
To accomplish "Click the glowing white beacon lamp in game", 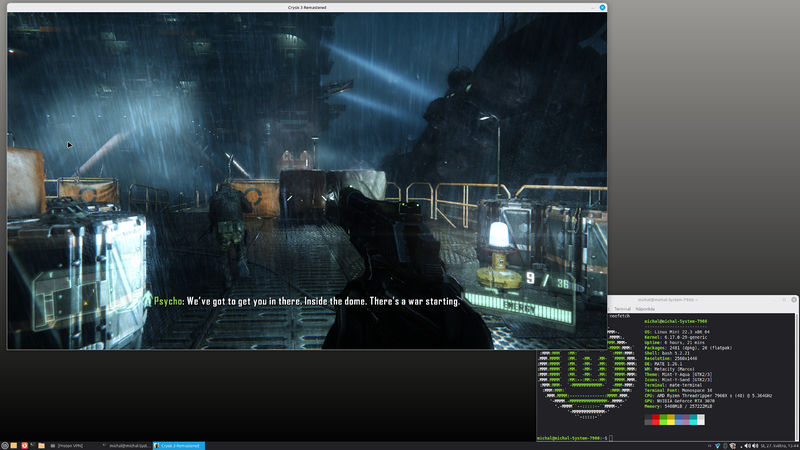I will [x=499, y=234].
